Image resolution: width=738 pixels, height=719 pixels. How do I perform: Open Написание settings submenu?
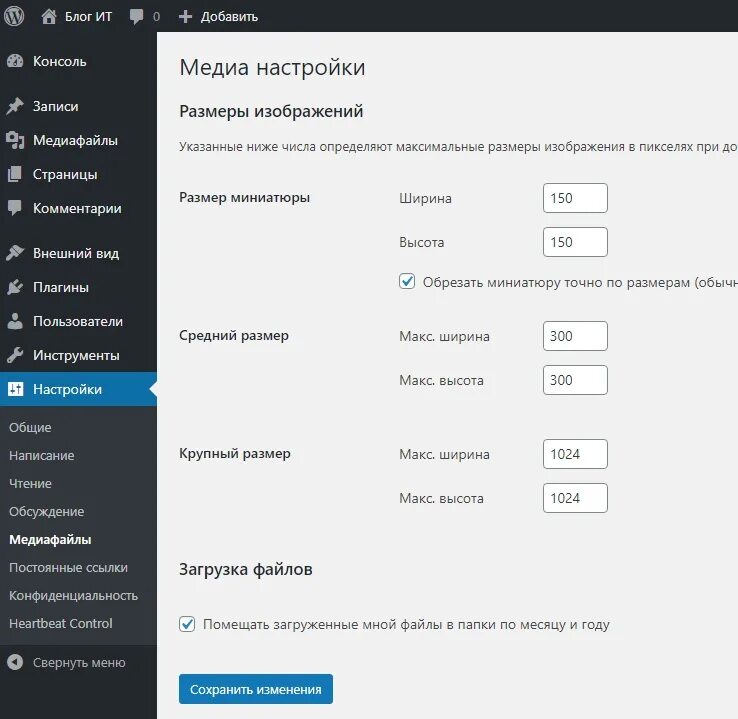pos(42,455)
